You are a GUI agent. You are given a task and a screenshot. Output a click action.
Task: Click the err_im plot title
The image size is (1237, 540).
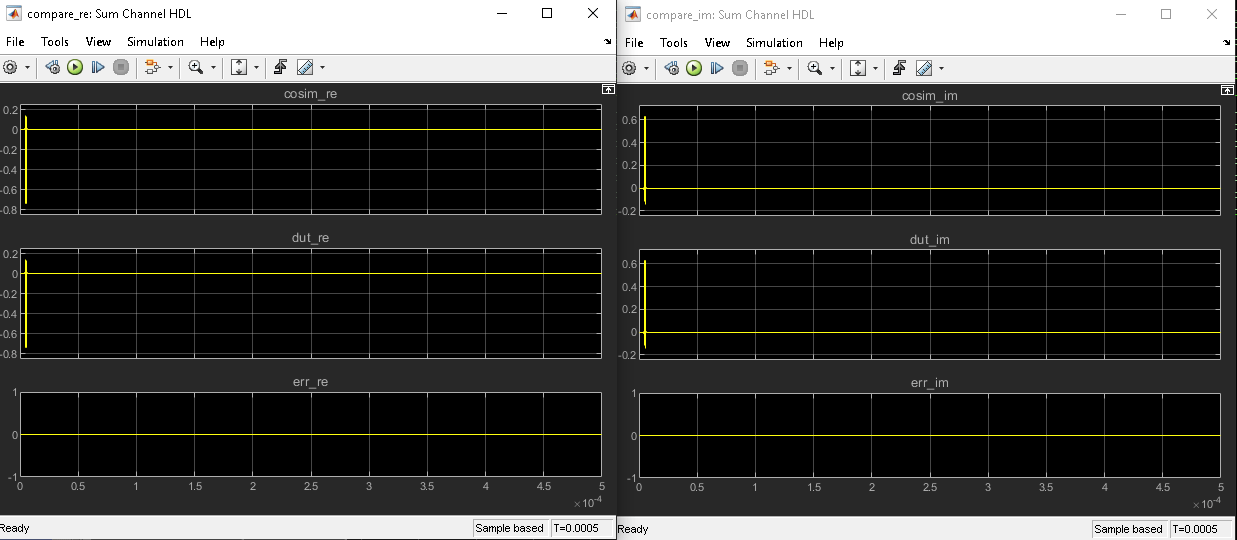pos(929,383)
